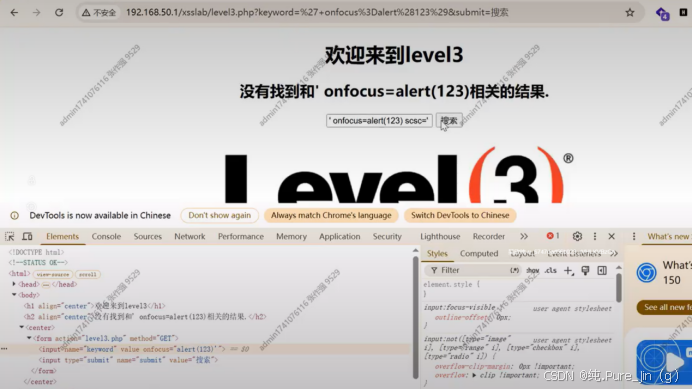Collapse the form element node
The width and height of the screenshot is (693, 390).
(x=29, y=338)
